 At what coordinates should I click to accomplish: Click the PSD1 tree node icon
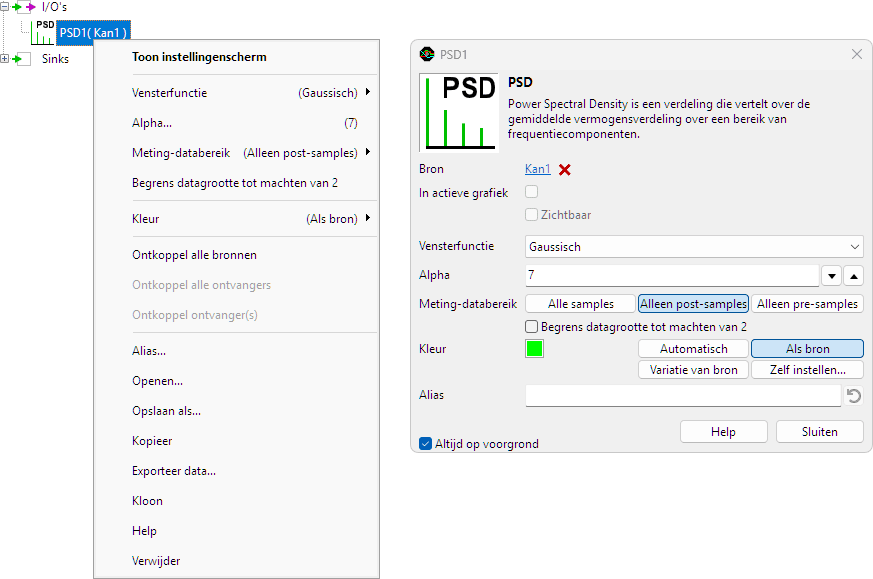click(42, 32)
